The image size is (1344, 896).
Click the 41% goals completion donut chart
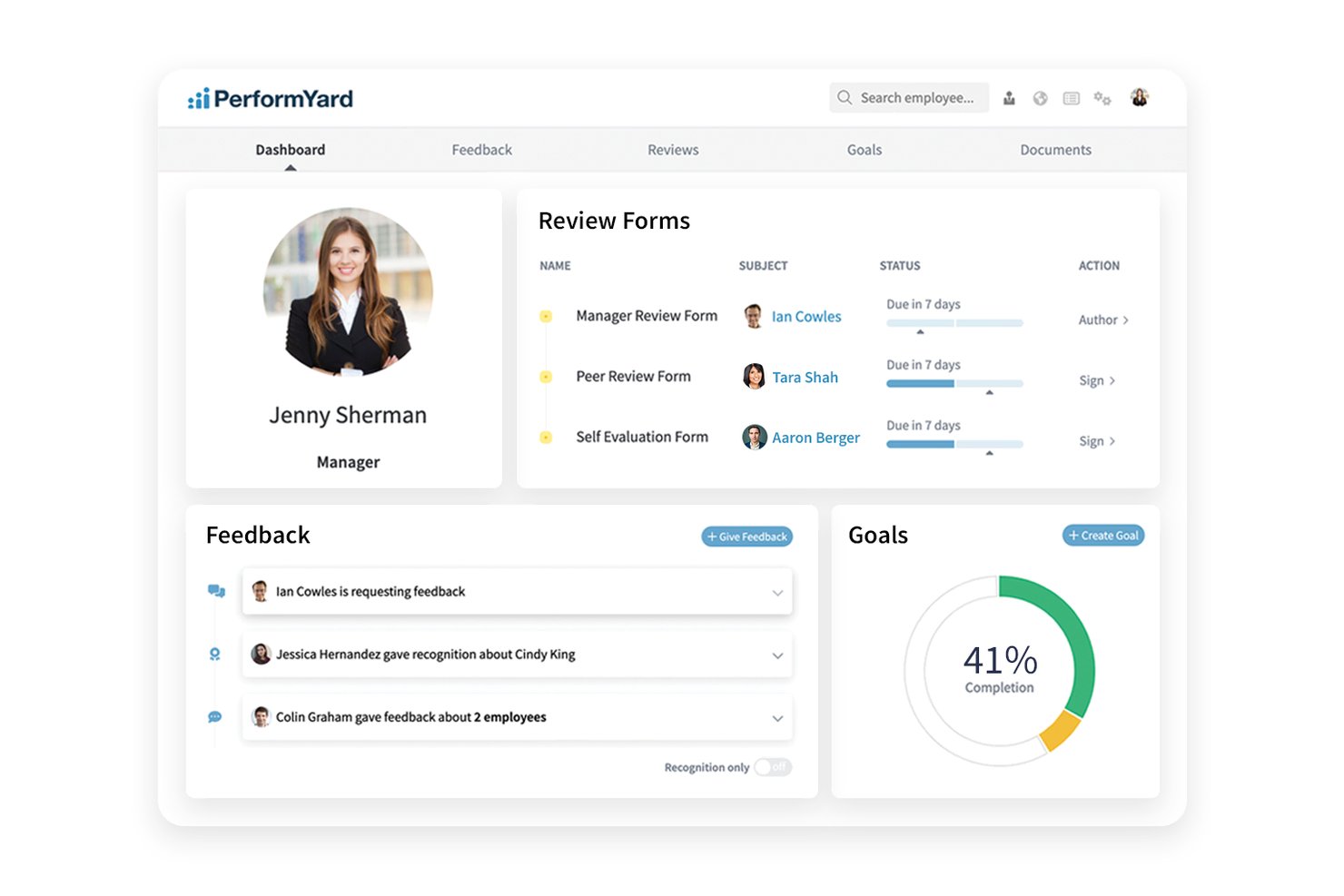coord(999,671)
